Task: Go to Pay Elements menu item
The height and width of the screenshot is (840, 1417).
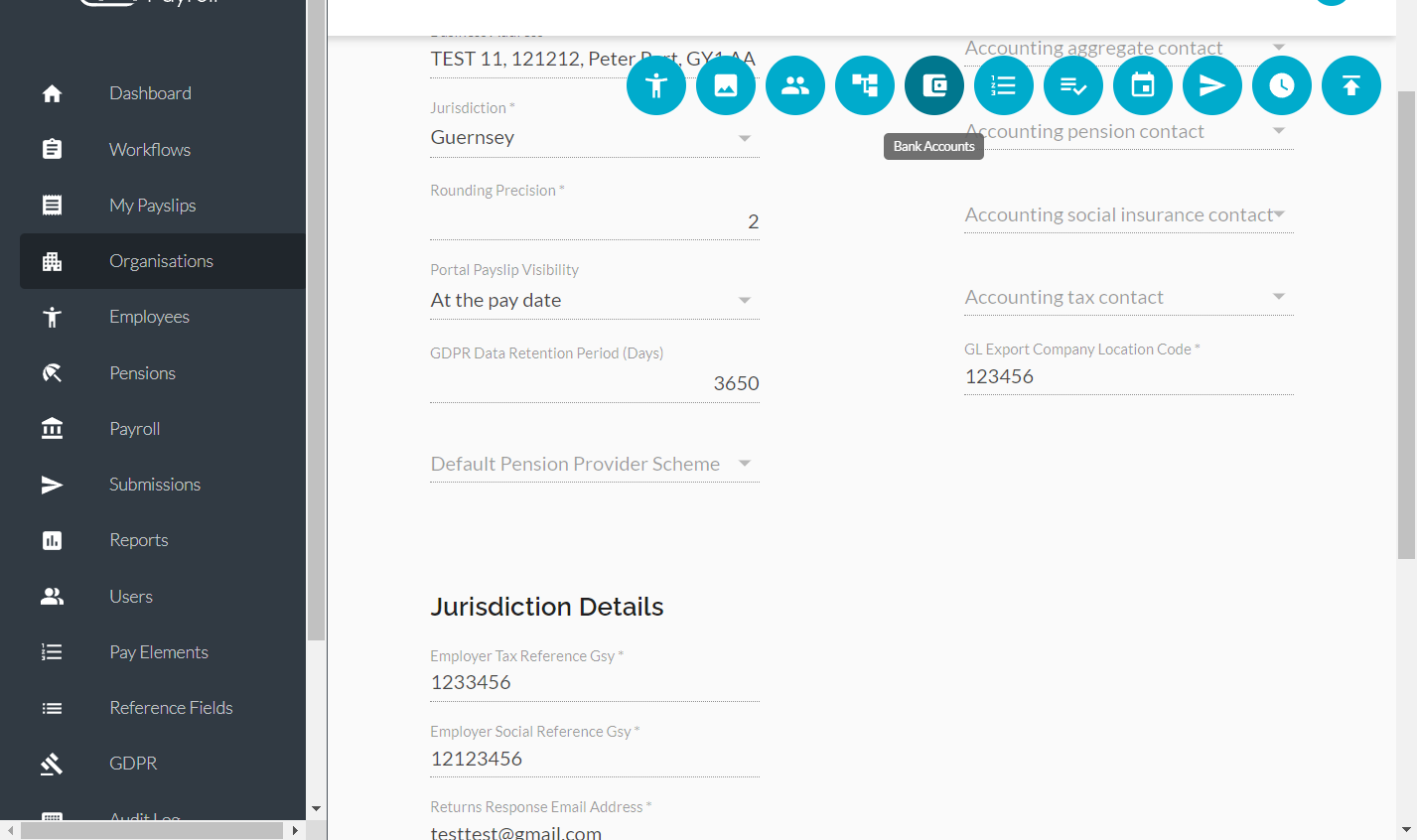Action: [x=163, y=652]
